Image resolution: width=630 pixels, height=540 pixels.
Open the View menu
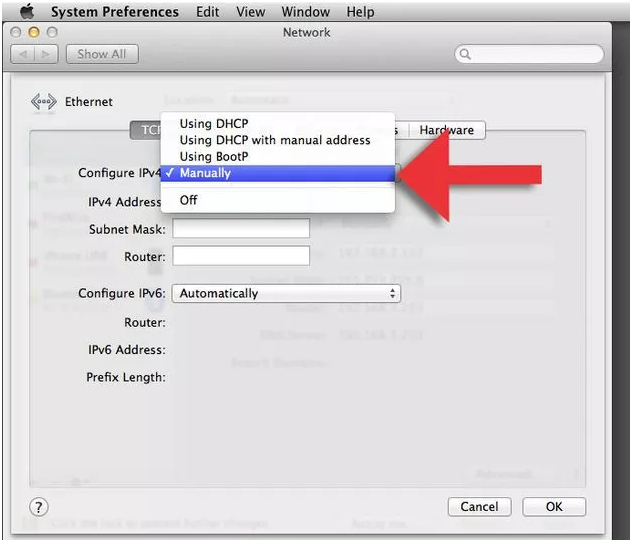(250, 12)
